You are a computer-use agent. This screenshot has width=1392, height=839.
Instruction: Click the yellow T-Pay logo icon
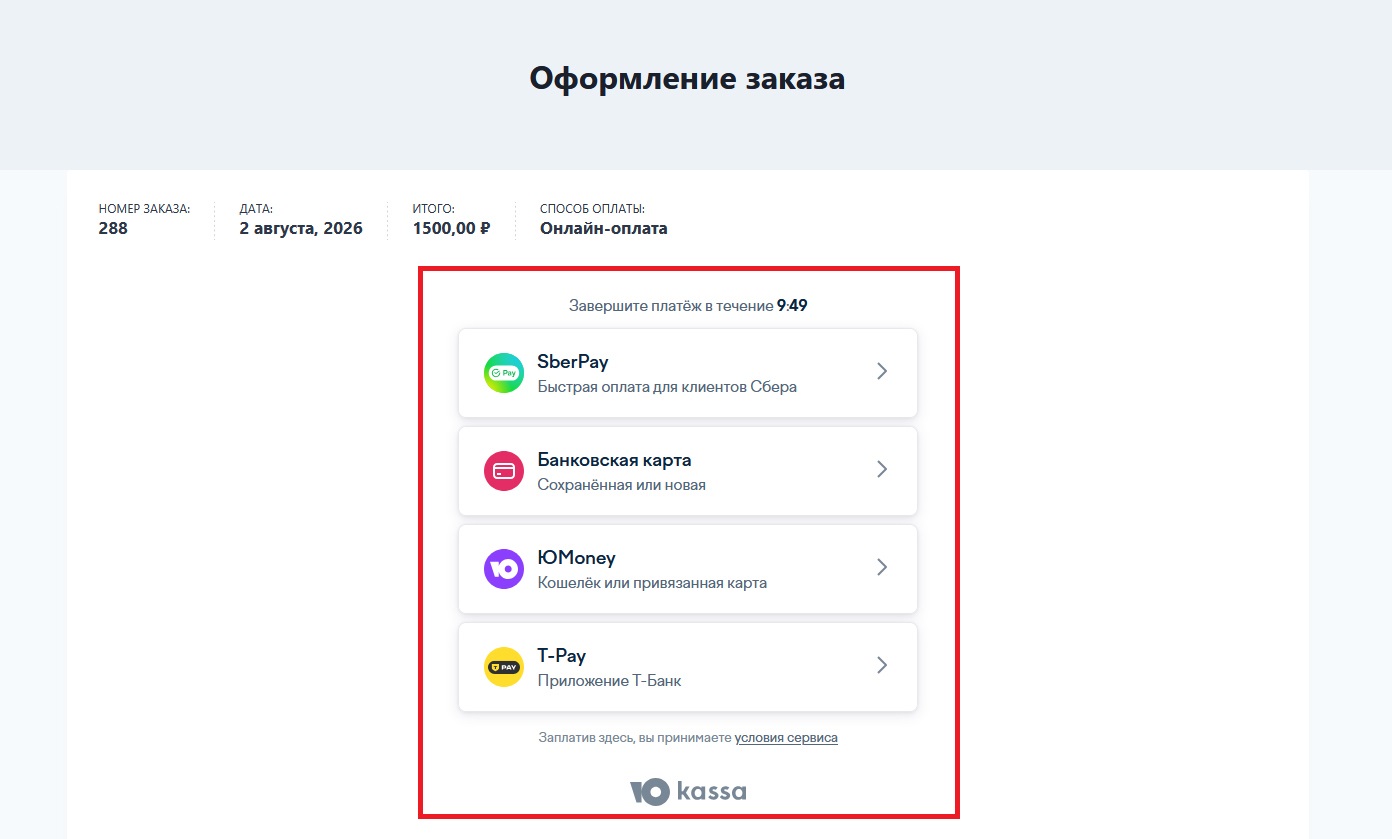(504, 667)
